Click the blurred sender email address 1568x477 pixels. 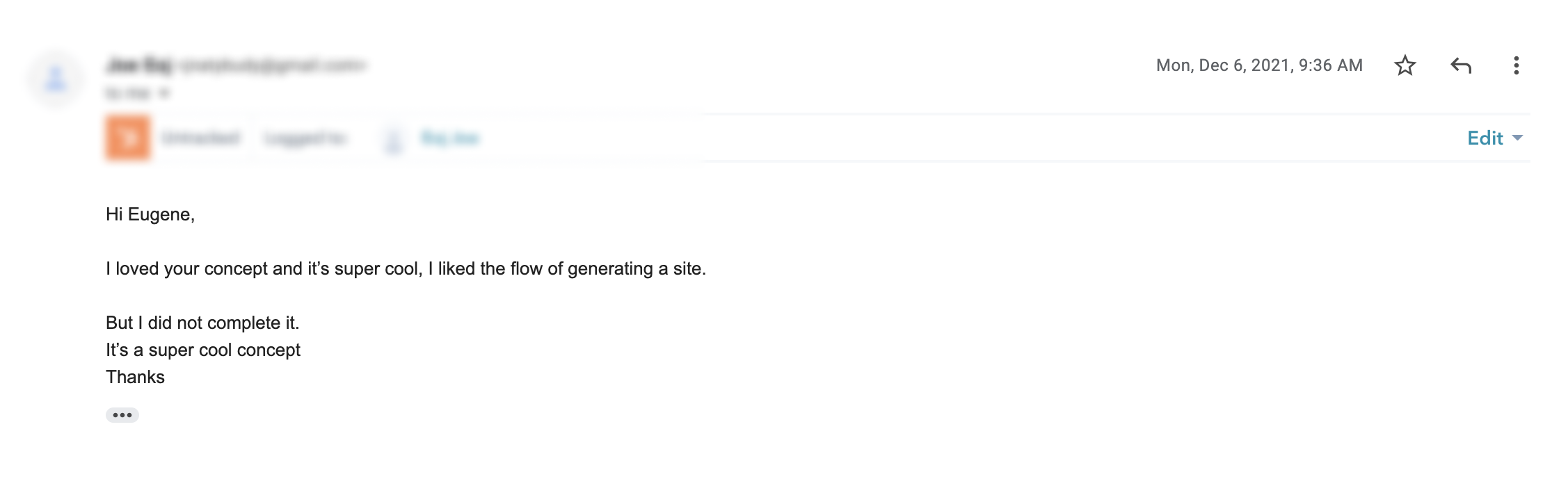pyautogui.click(x=271, y=65)
